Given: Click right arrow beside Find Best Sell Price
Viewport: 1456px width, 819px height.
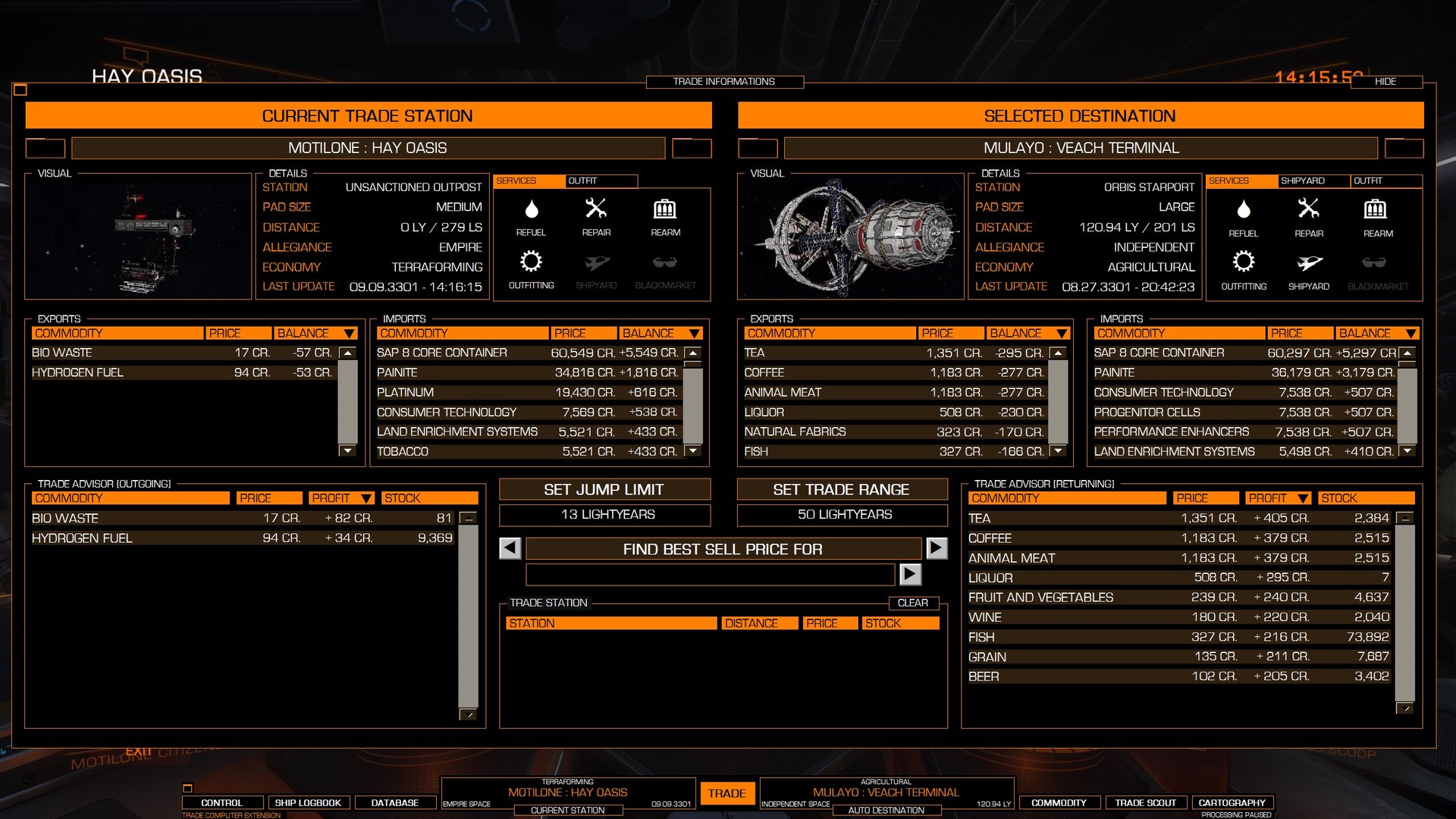Looking at the screenshot, I should pos(937,548).
